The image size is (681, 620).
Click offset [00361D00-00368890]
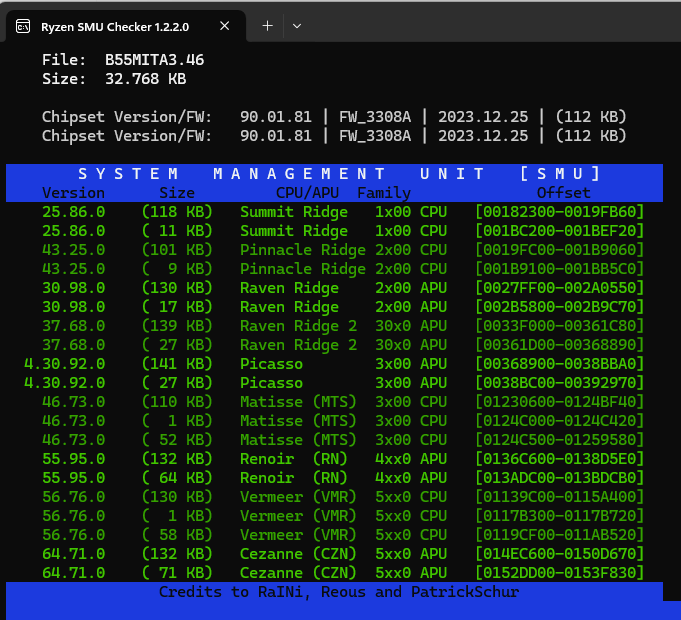click(x=559, y=345)
